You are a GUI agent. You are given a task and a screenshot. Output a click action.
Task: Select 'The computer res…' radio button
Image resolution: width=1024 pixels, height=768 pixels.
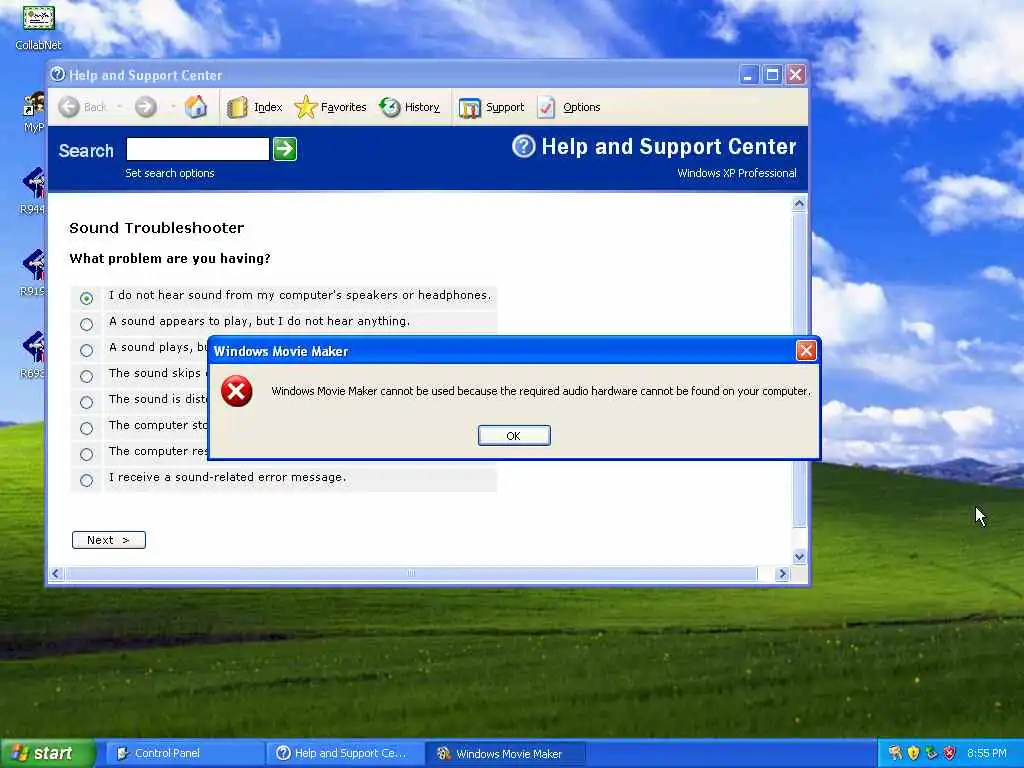pos(86,454)
